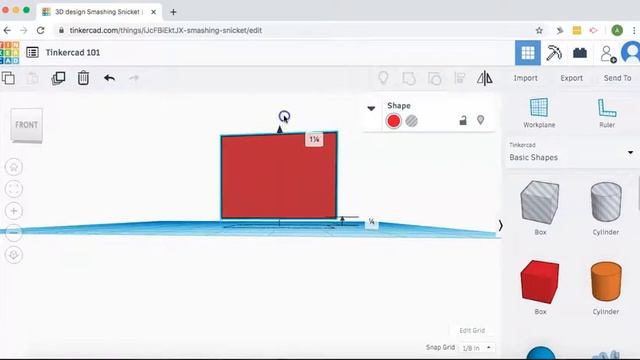Click the Group shapes icon
The width and height of the screenshot is (640, 360).
click(x=409, y=78)
